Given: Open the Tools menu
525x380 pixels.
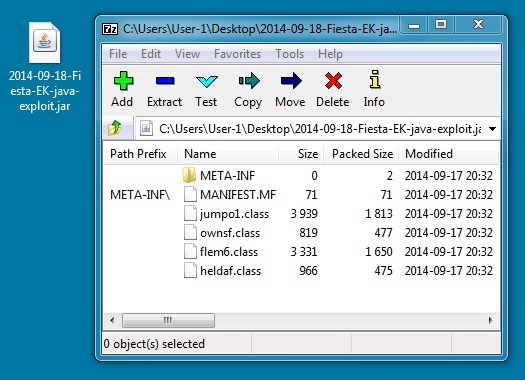Looking at the screenshot, I should [290, 54].
